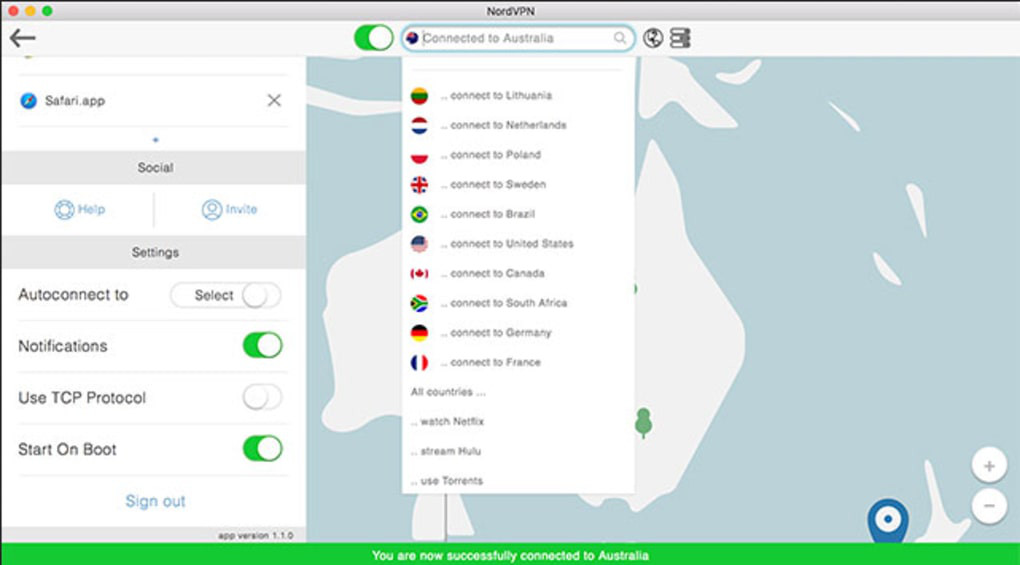The height and width of the screenshot is (565, 1020).
Task: Zoom out on map with minus button
Action: pos(989,505)
